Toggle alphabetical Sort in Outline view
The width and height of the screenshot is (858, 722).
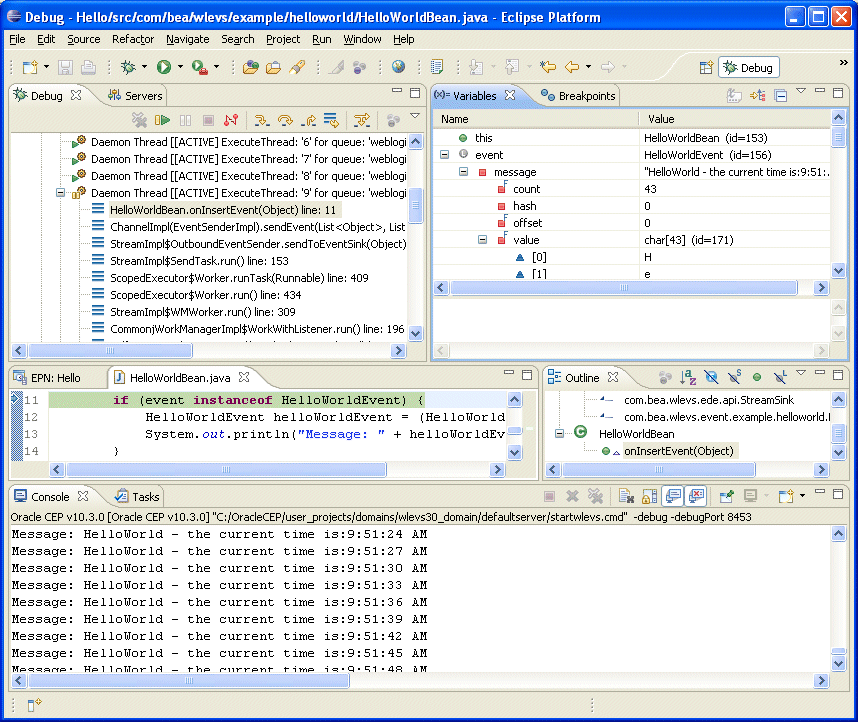click(x=688, y=377)
